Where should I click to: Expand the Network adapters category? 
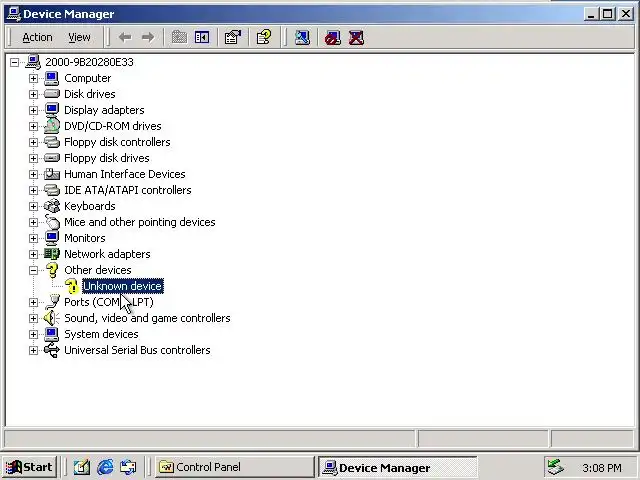(x=33, y=254)
